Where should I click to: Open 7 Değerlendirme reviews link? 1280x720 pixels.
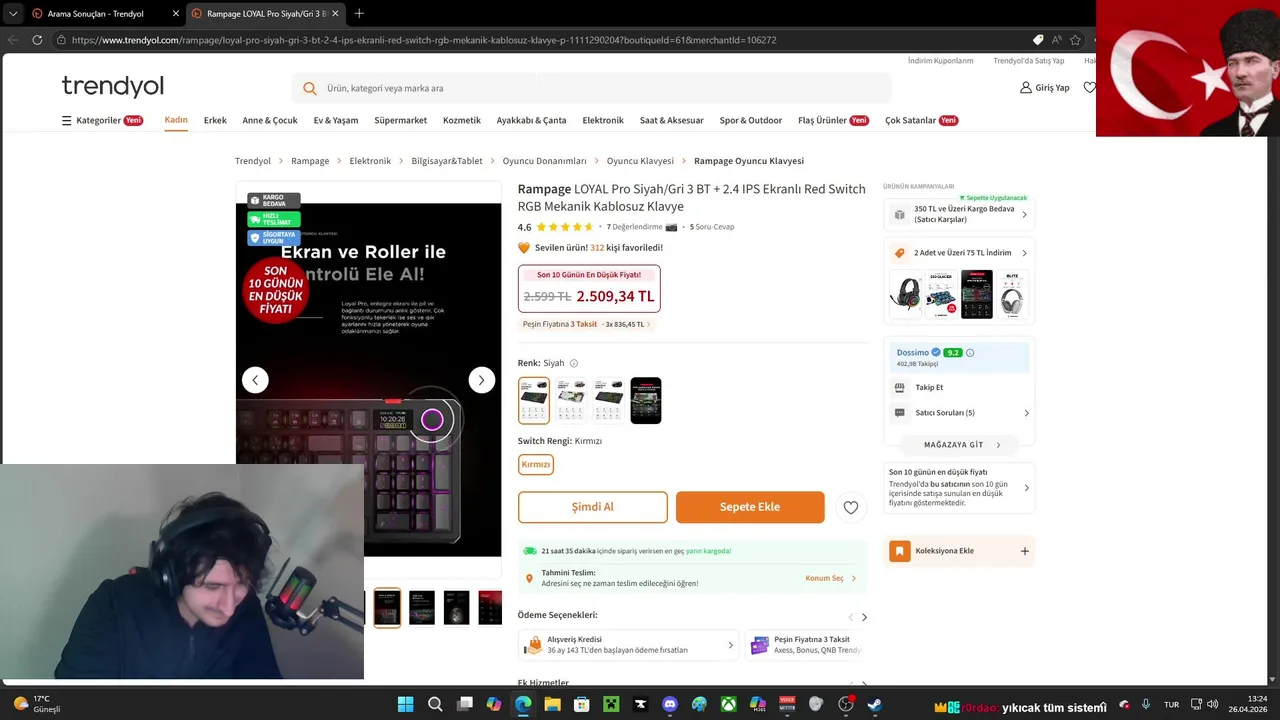point(635,227)
